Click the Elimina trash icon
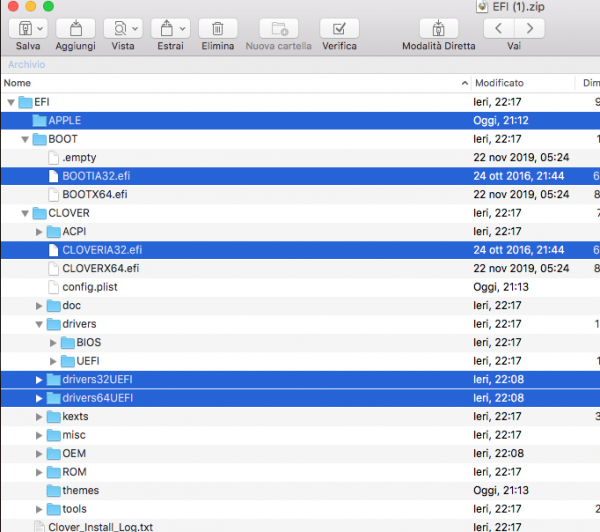This screenshot has height=532, width=600. click(218, 28)
